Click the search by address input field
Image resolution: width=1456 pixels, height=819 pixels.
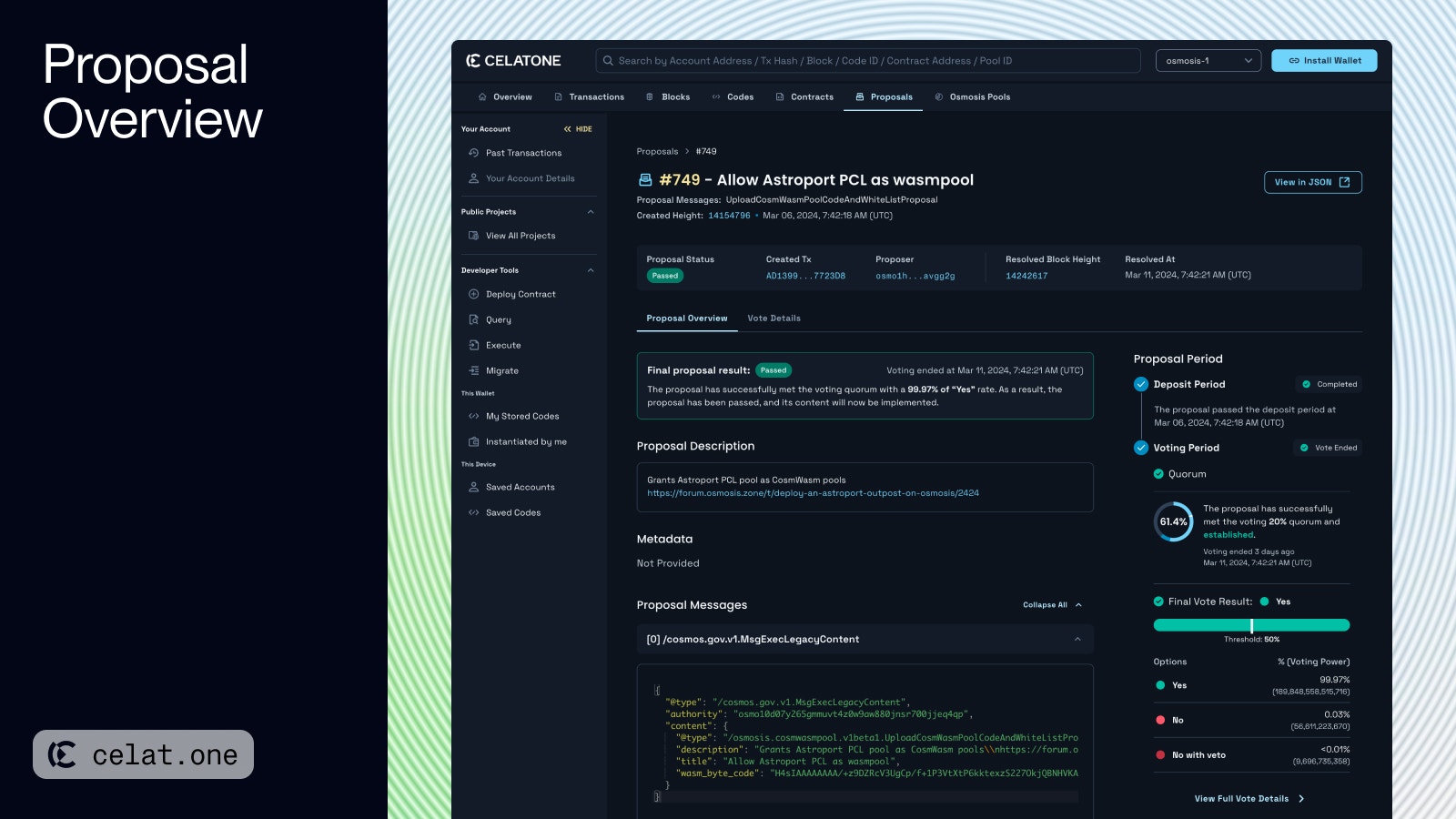[868, 61]
